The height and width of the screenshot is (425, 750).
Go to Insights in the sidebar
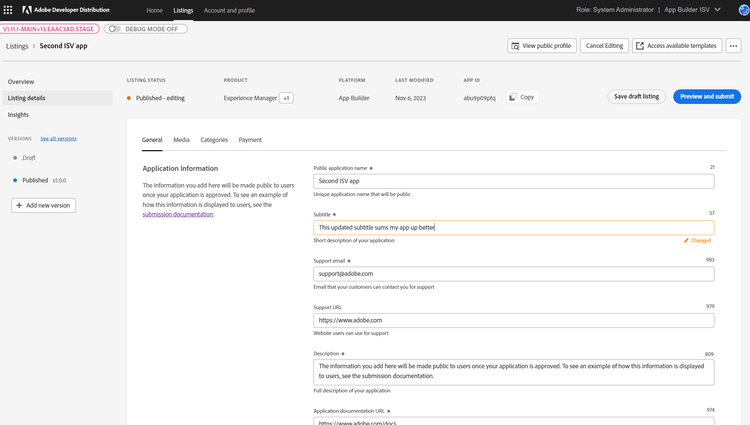pyautogui.click(x=19, y=115)
